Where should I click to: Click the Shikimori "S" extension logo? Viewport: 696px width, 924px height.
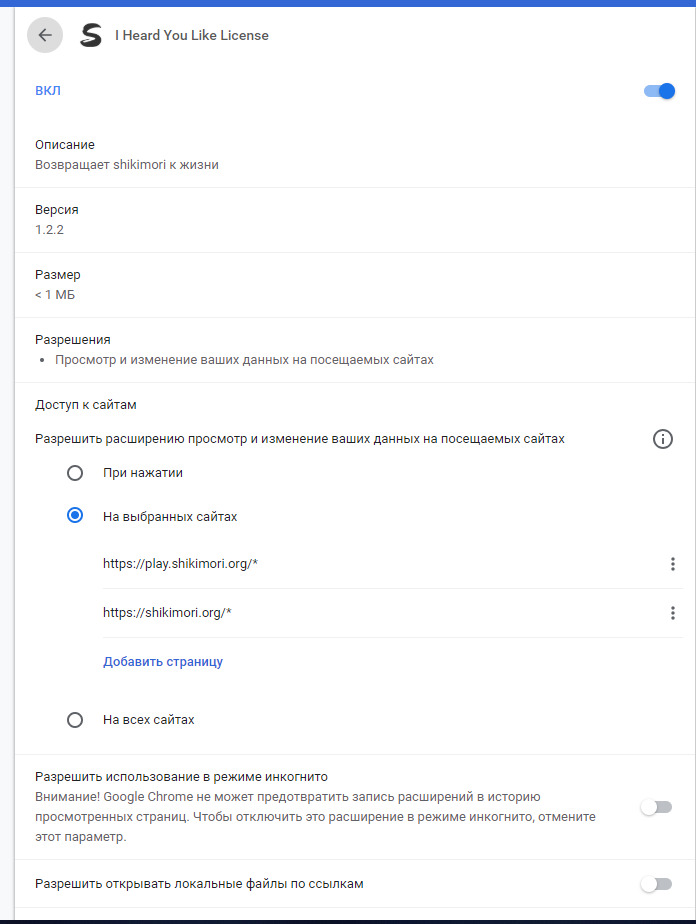[x=91, y=35]
